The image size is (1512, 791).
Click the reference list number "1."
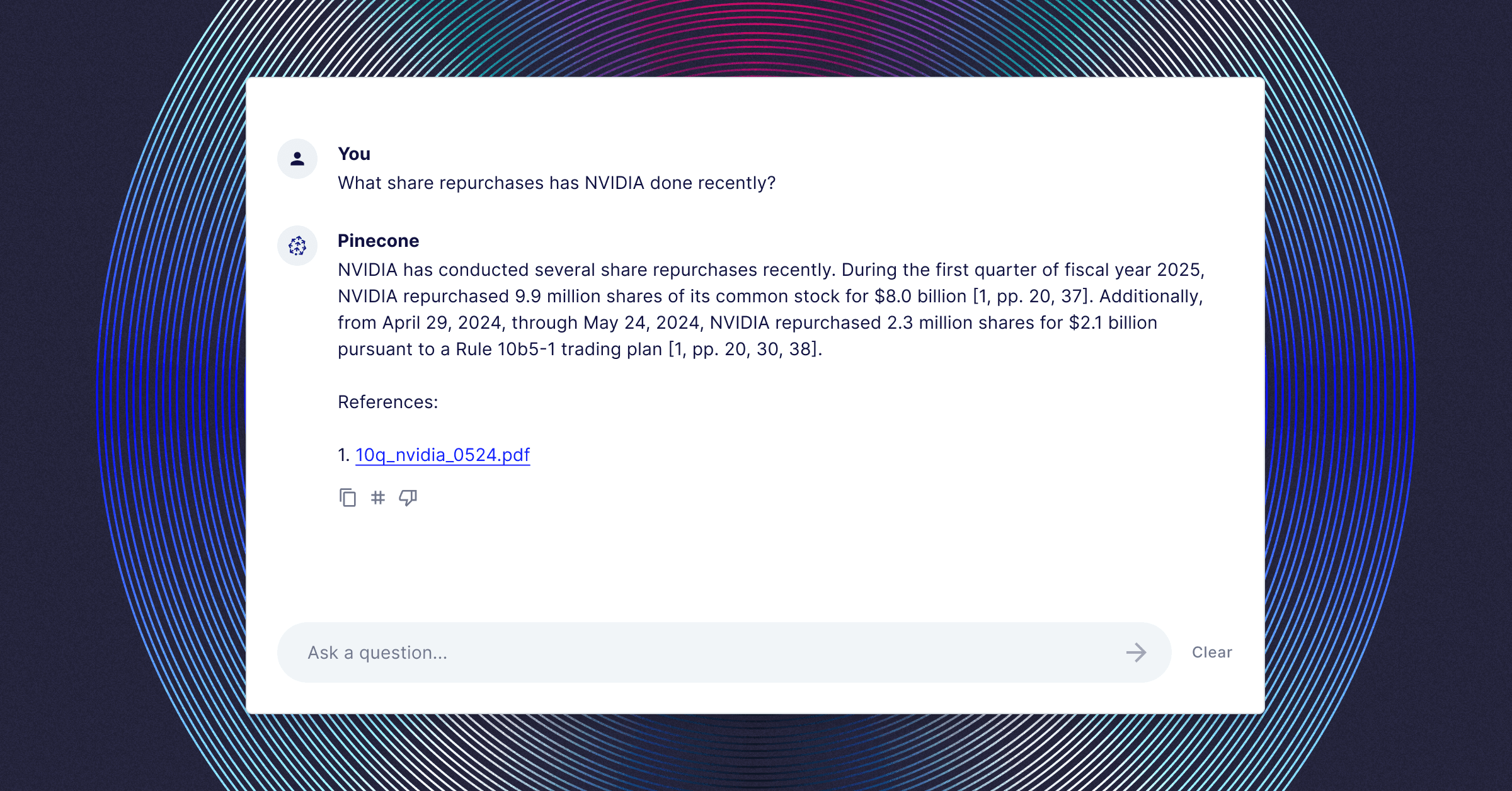(x=343, y=455)
